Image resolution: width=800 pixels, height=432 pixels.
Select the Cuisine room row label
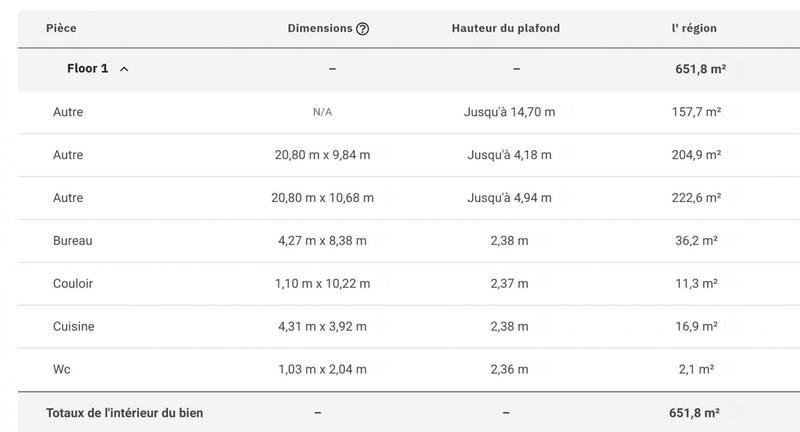pos(72,326)
